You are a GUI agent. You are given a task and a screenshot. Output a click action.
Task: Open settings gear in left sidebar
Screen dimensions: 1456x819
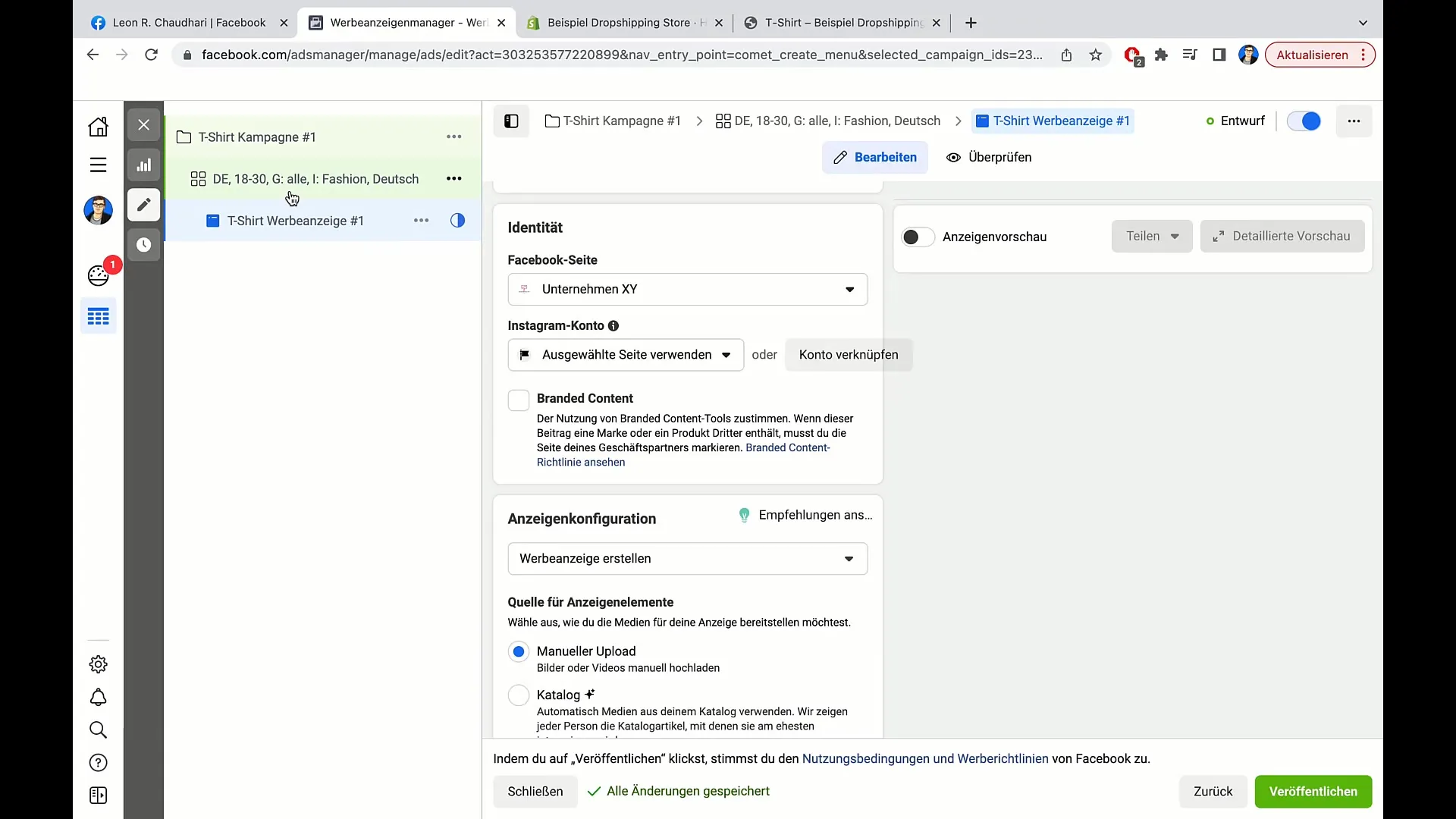coord(98,664)
